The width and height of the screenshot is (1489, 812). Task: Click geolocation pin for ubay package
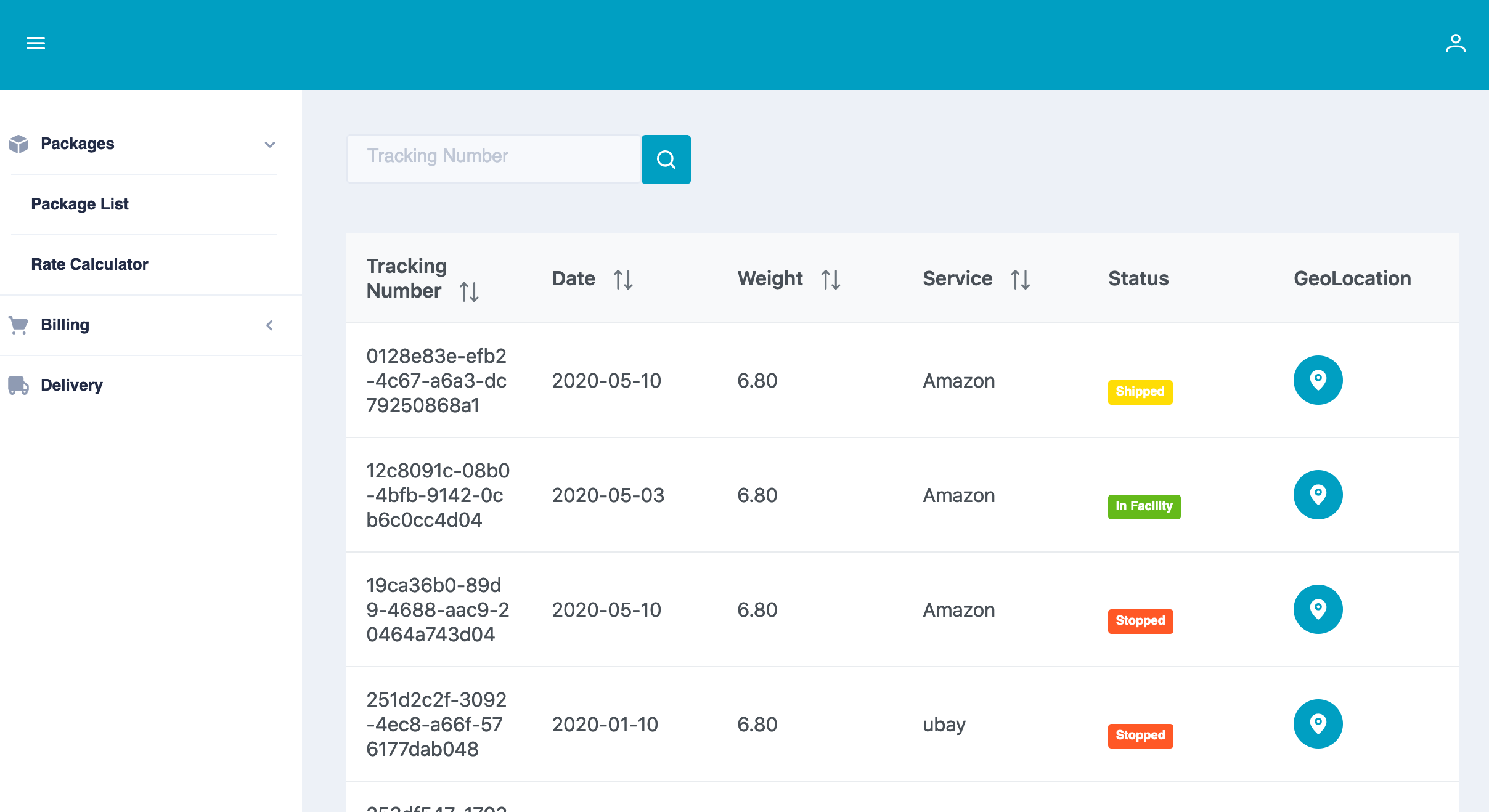click(1318, 724)
